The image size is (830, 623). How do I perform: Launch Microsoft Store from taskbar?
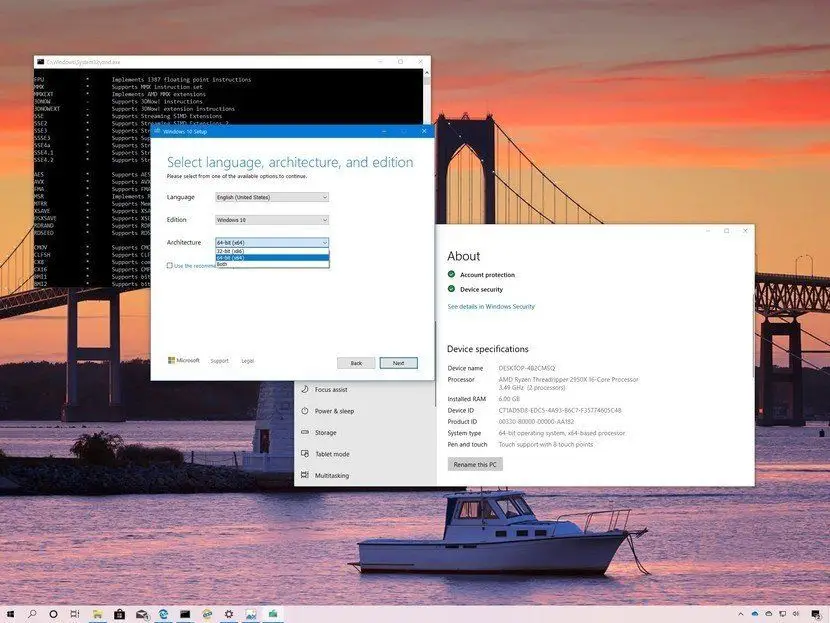[x=120, y=614]
